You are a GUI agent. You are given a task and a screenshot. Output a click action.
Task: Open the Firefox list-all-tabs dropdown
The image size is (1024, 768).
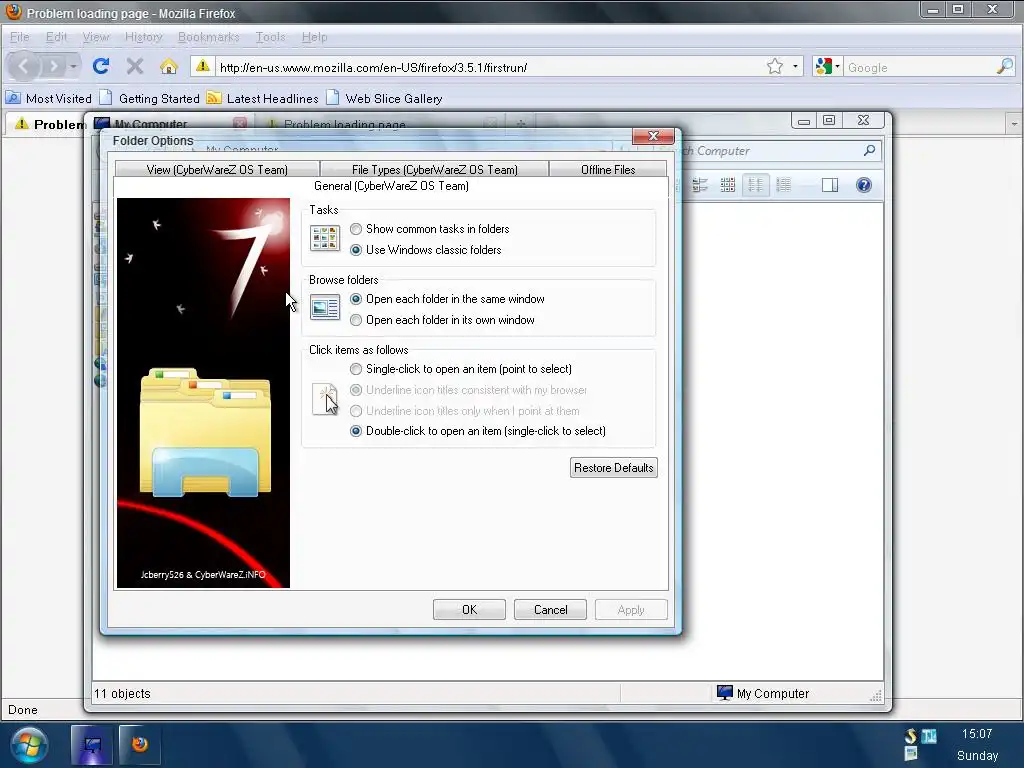1014,124
